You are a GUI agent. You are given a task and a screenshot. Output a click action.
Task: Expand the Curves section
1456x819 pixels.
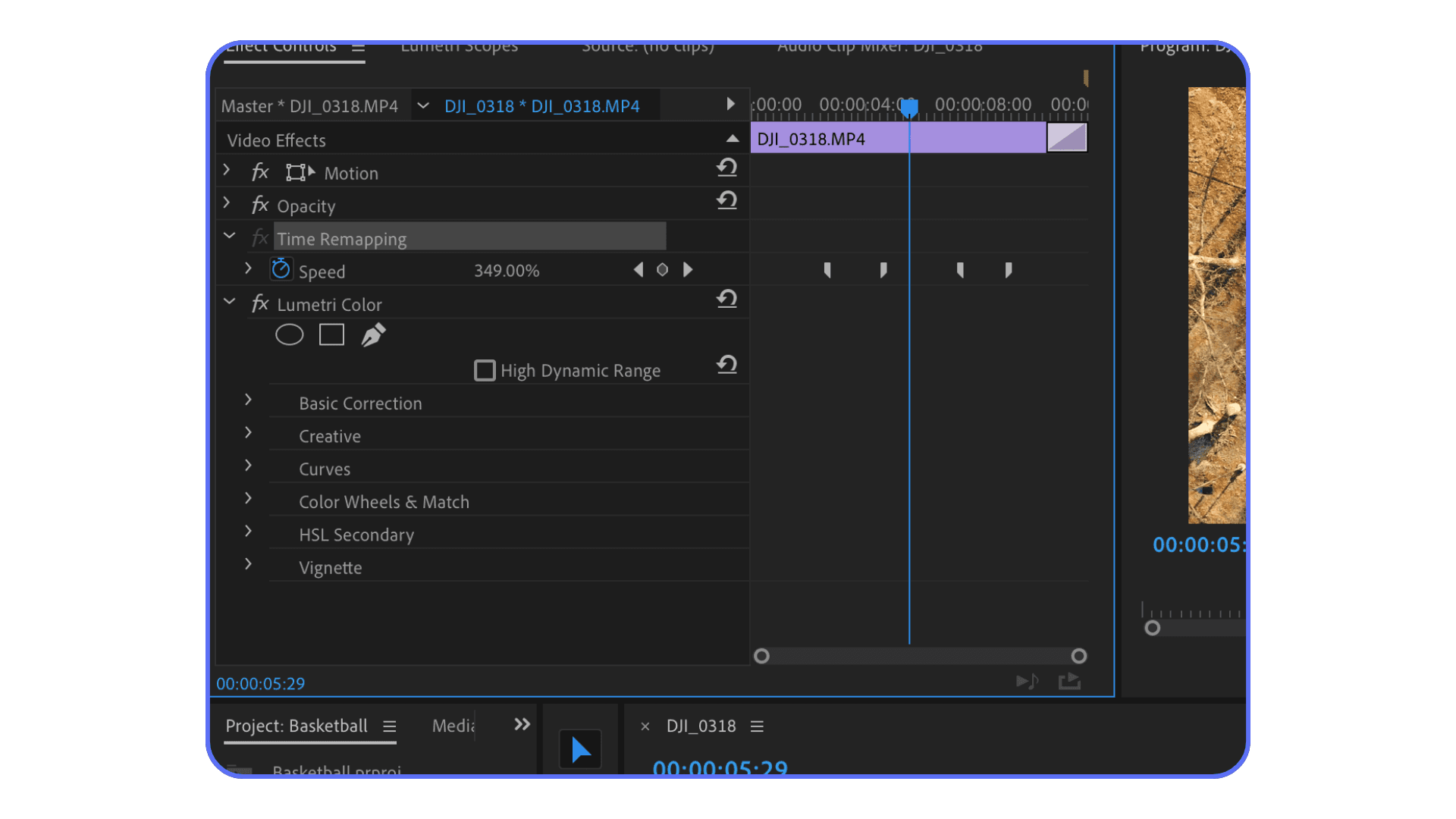[x=248, y=465]
